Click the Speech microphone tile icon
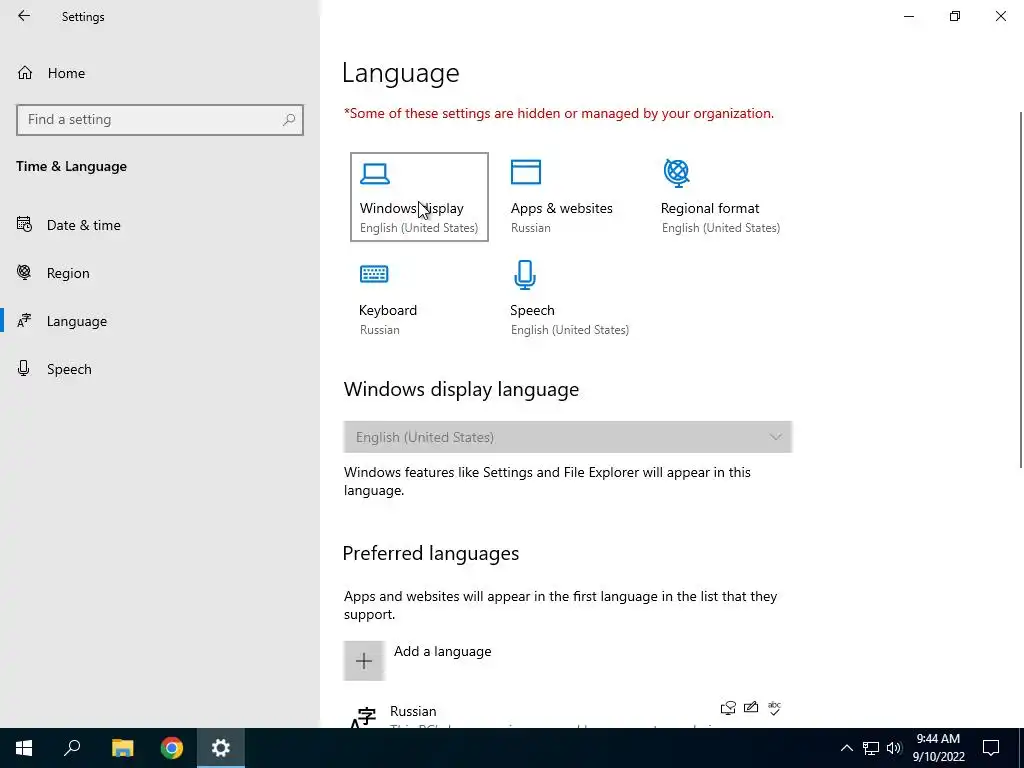1024x768 pixels. [x=525, y=274]
